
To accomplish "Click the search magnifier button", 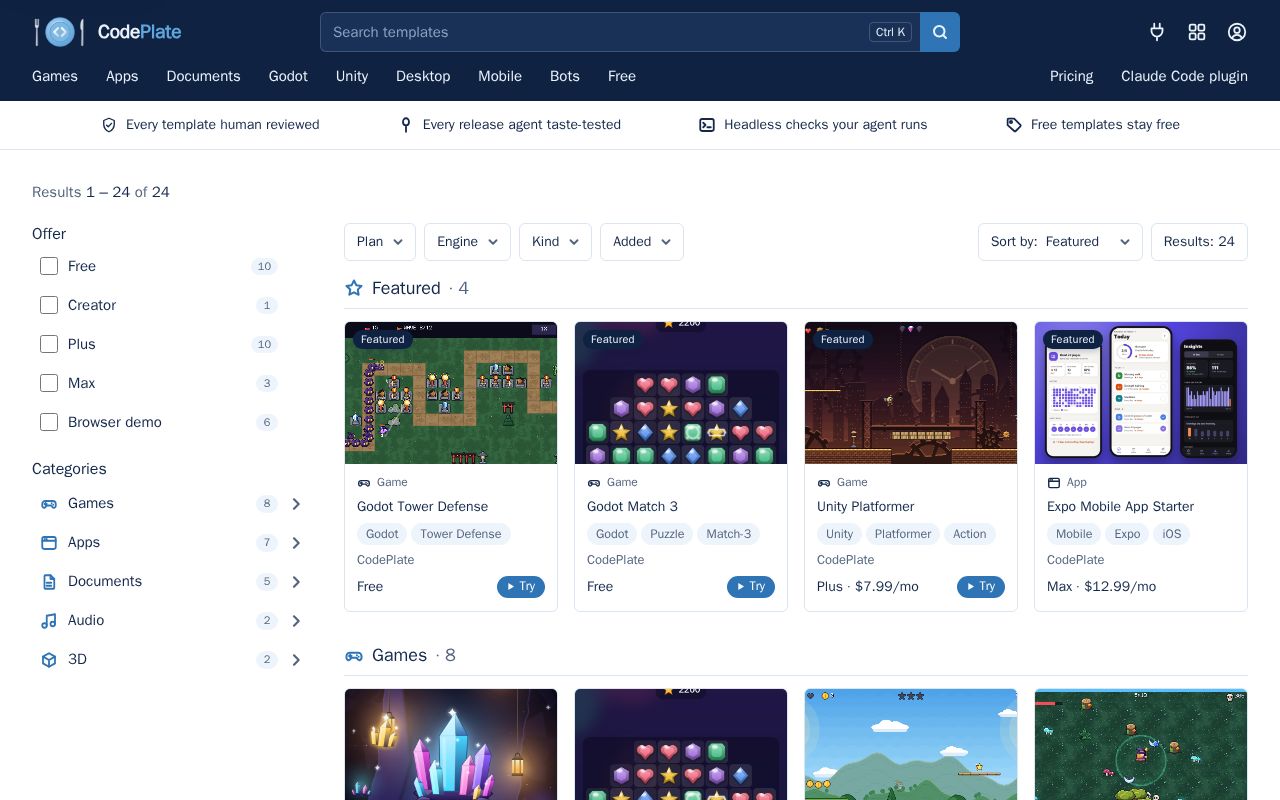I will (x=940, y=32).
